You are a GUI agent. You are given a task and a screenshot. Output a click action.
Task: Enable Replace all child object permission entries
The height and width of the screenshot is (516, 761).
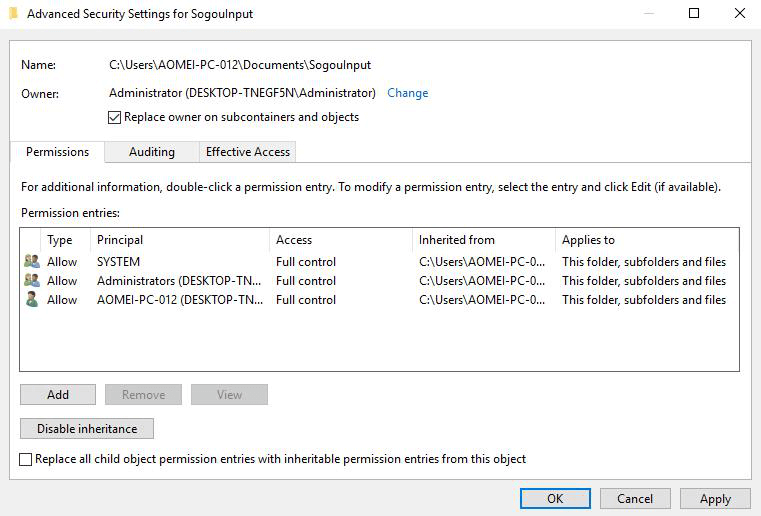[26, 460]
